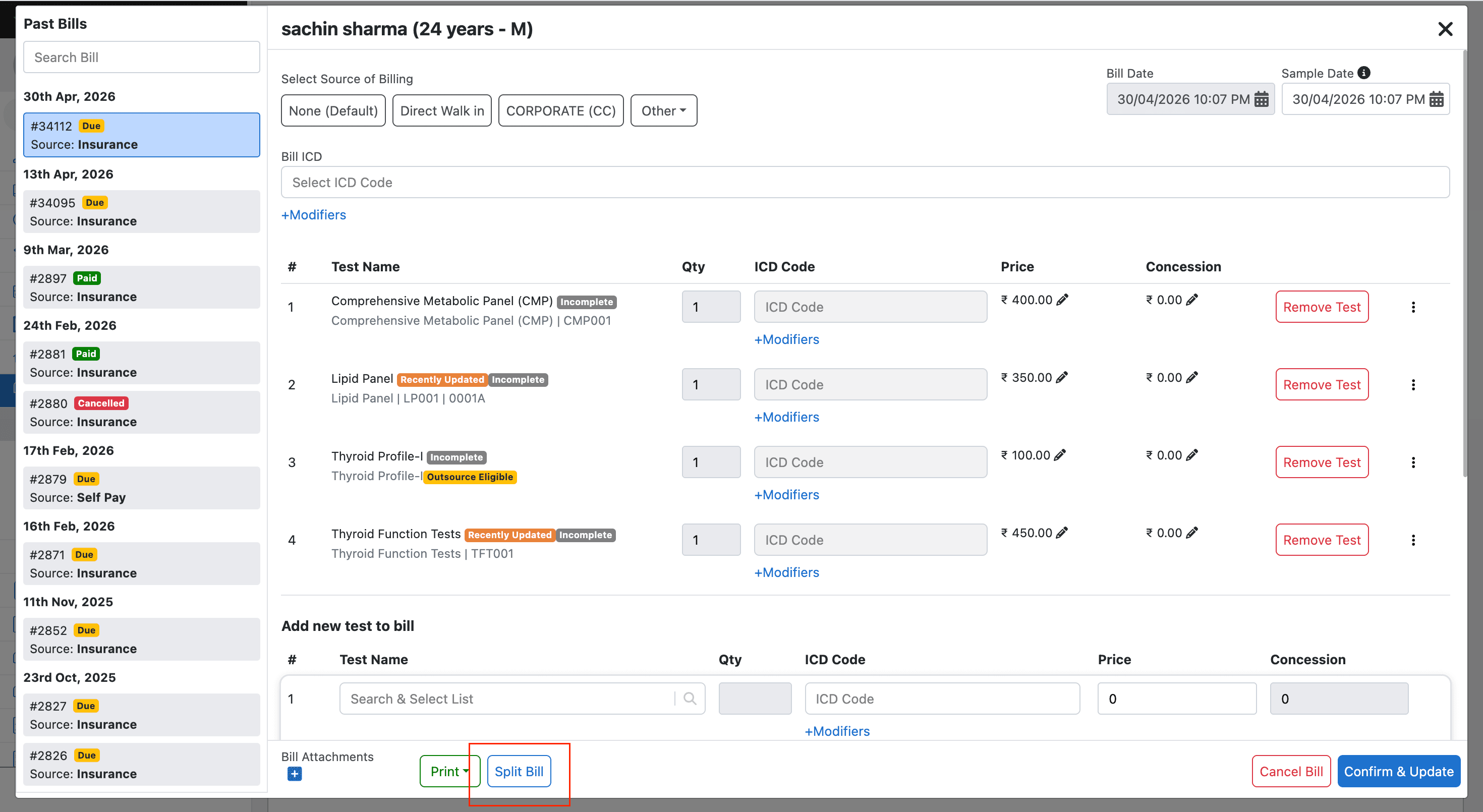This screenshot has width=1483, height=812.
Task: Focus Price field in add new test row
Action: tap(1177, 699)
